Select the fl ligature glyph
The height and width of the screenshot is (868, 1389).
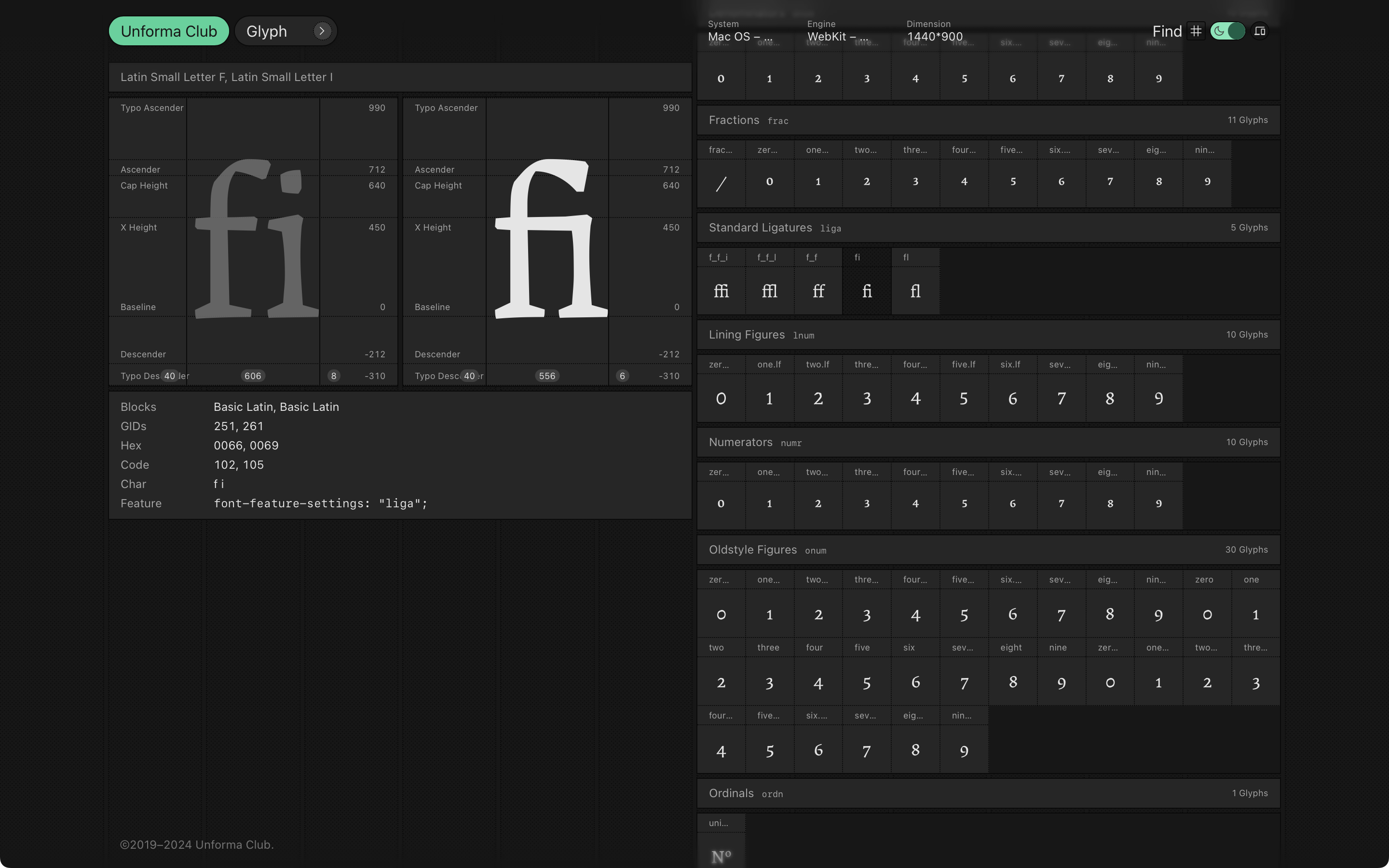(x=915, y=290)
